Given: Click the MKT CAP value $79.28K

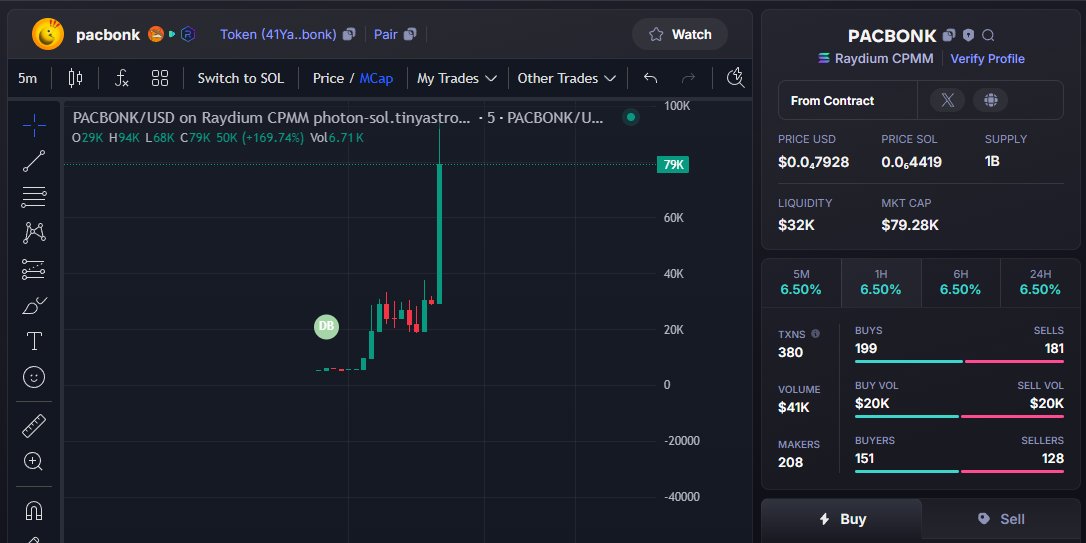Looking at the screenshot, I should tap(909, 225).
